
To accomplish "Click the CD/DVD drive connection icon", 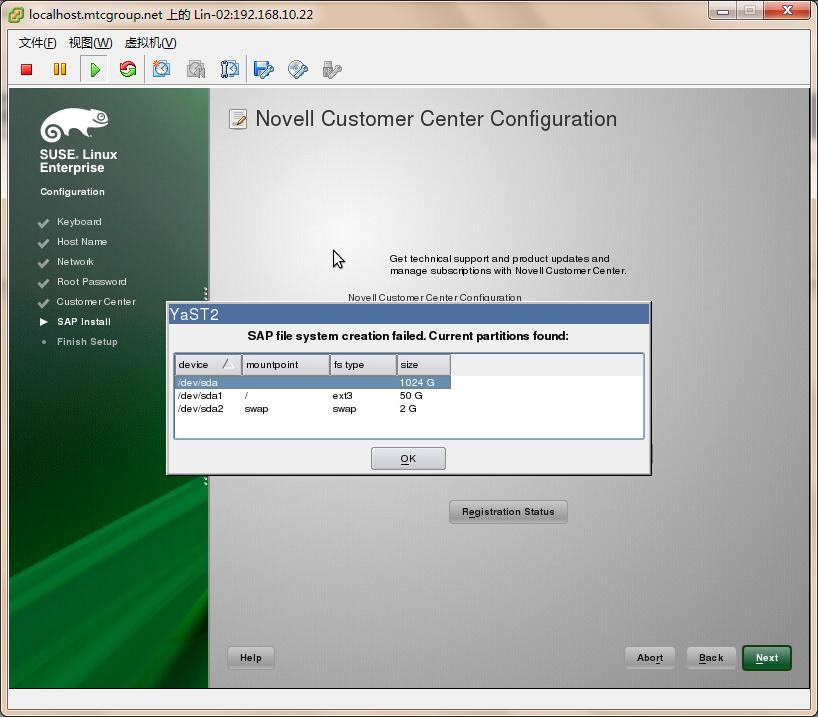I will pos(297,69).
